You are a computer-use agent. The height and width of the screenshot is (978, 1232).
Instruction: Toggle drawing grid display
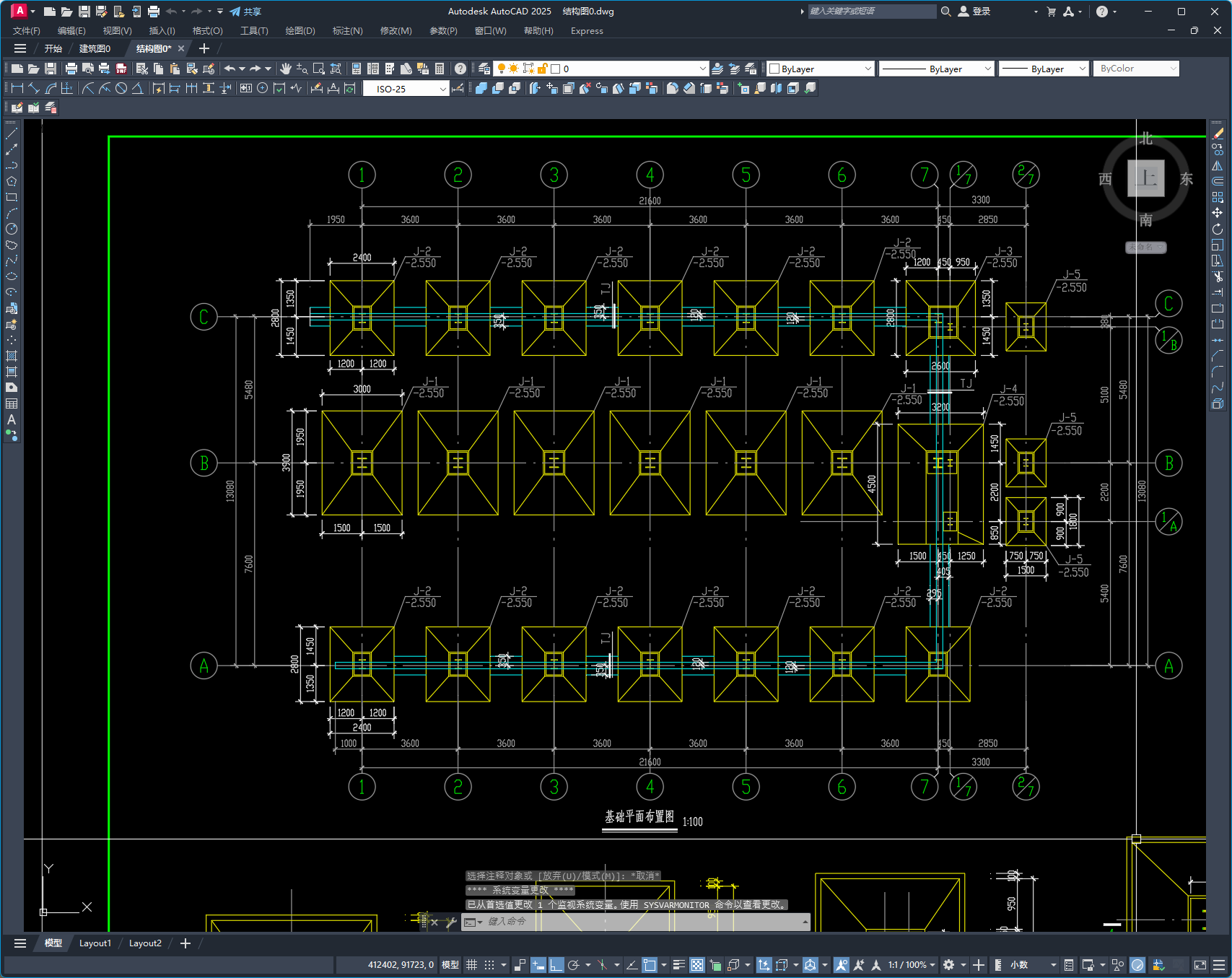pyautogui.click(x=472, y=965)
